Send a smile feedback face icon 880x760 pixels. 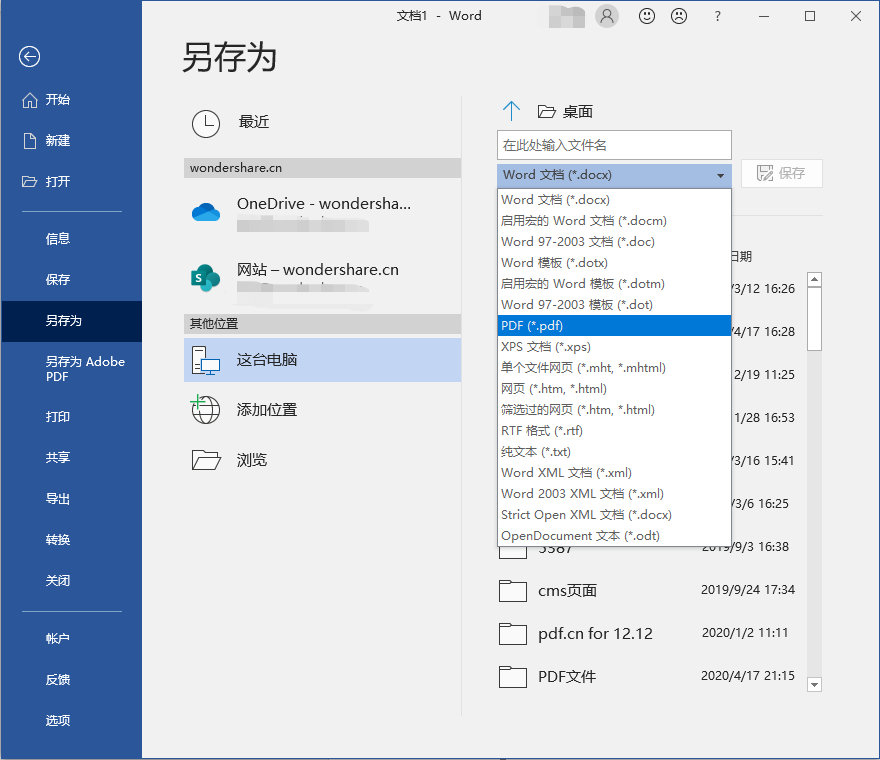click(x=647, y=16)
